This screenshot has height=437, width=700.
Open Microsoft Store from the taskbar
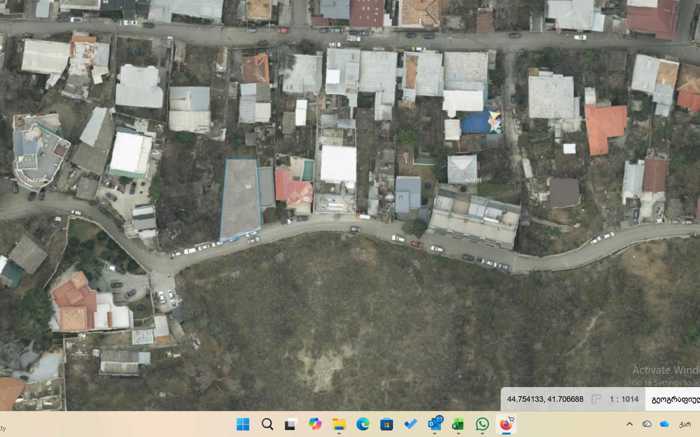[387, 424]
